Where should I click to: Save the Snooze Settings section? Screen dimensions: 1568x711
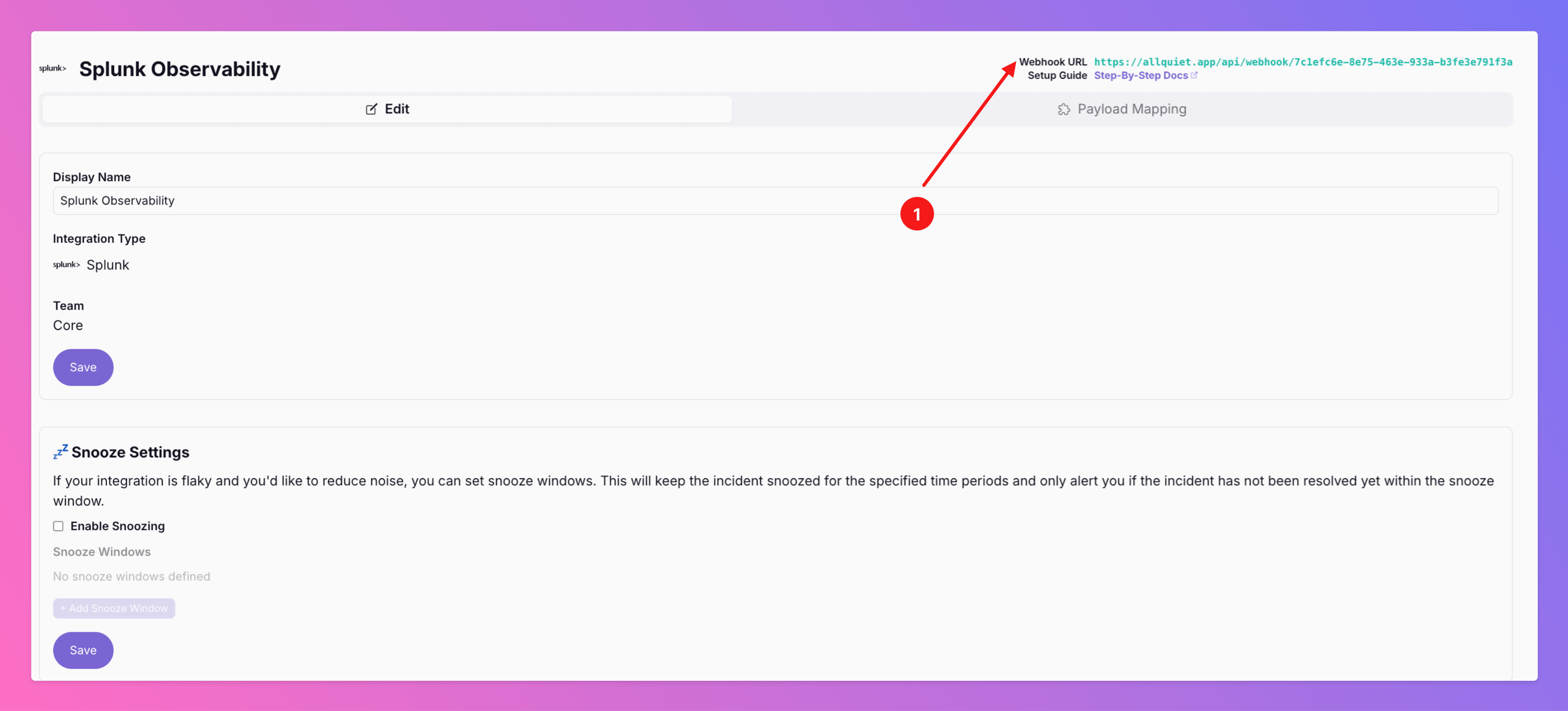click(83, 650)
